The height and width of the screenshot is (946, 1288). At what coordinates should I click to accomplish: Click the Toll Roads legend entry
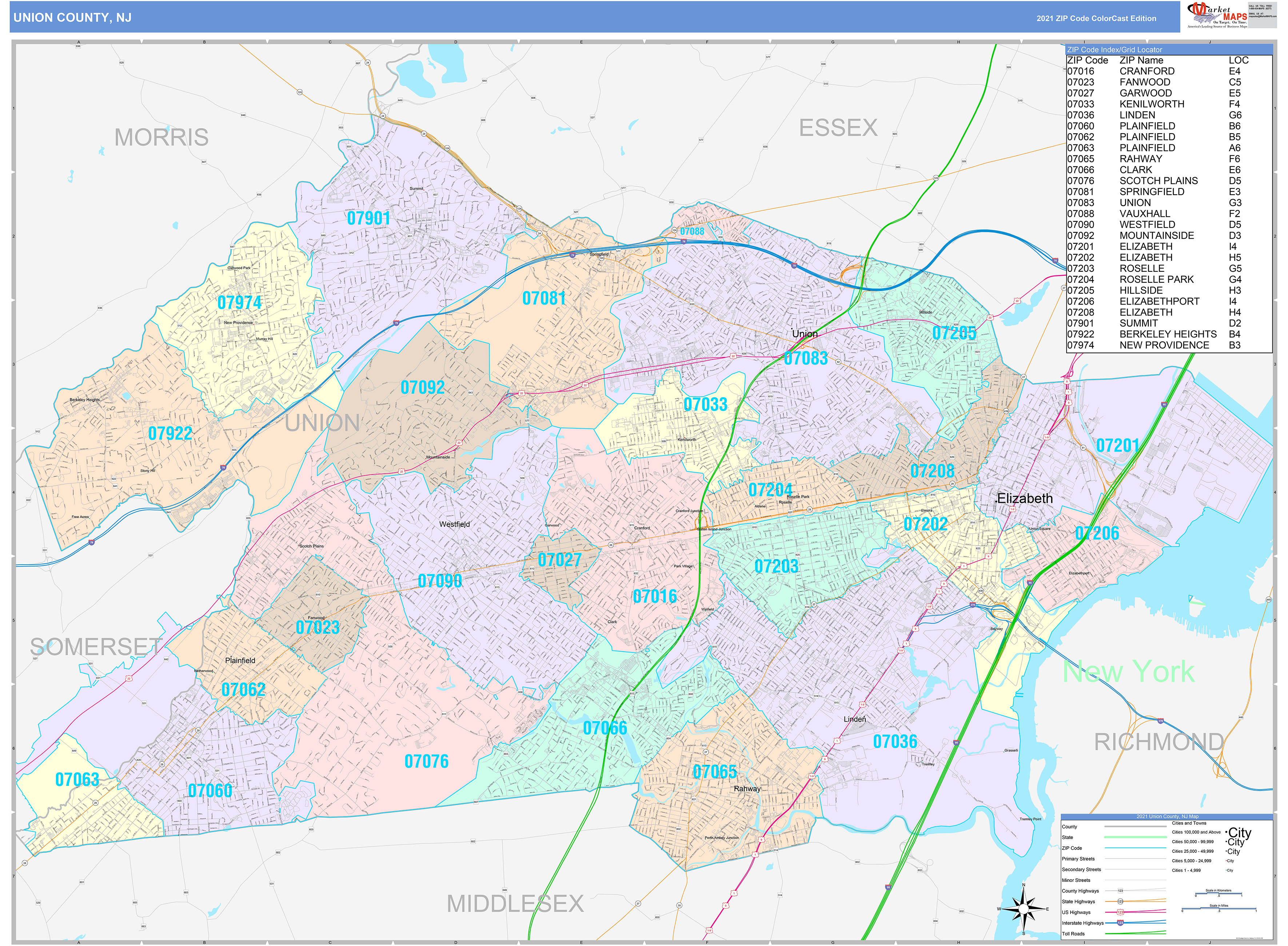1113,934
